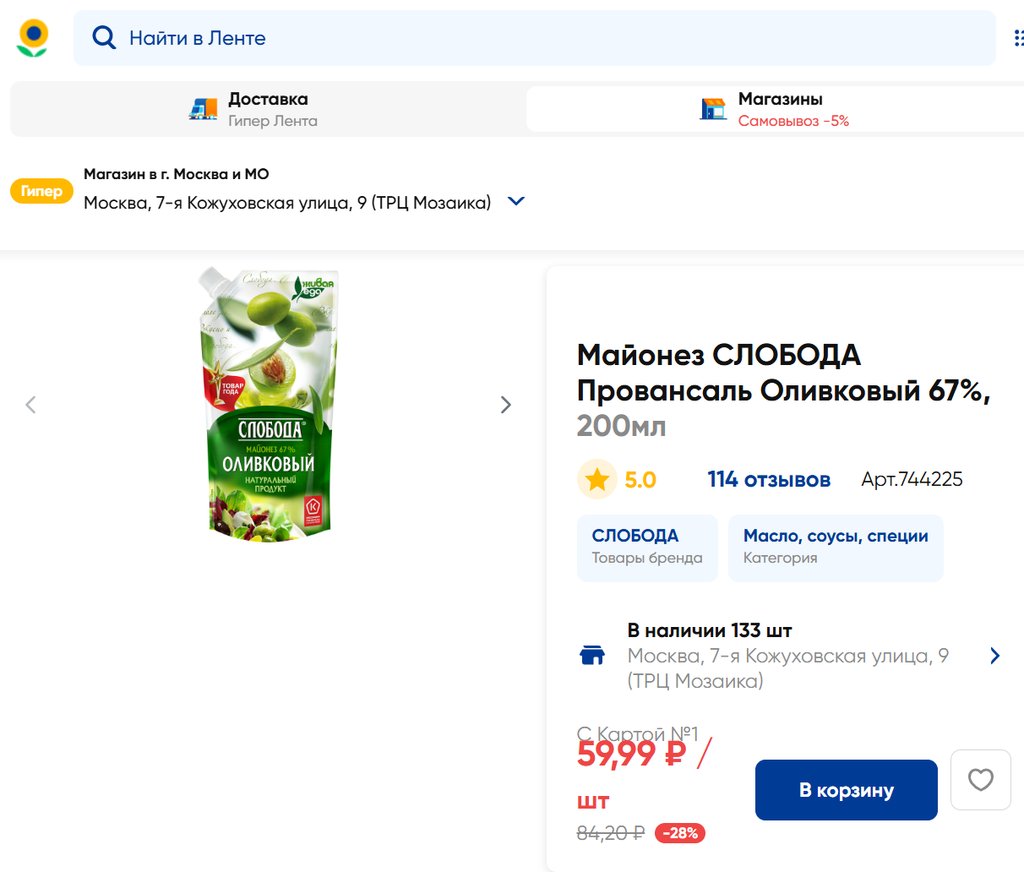Click the store availability shop icon
Image resolution: width=1024 pixels, height=872 pixels.
(x=592, y=656)
